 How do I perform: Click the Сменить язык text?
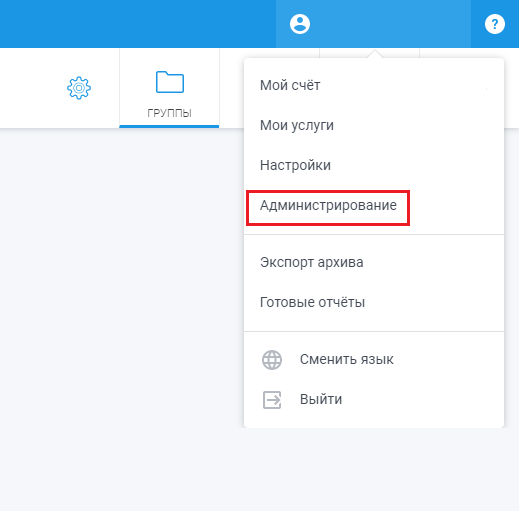(347, 359)
